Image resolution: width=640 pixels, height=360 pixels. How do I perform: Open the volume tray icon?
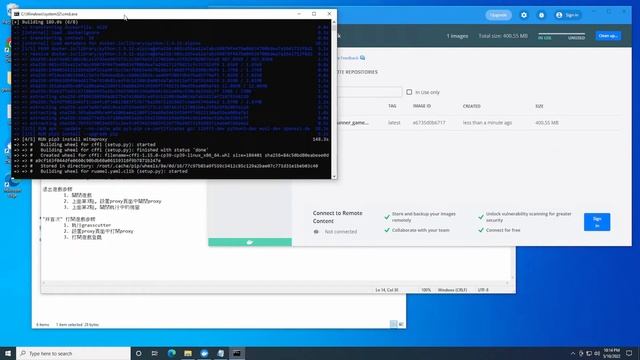pos(597,353)
